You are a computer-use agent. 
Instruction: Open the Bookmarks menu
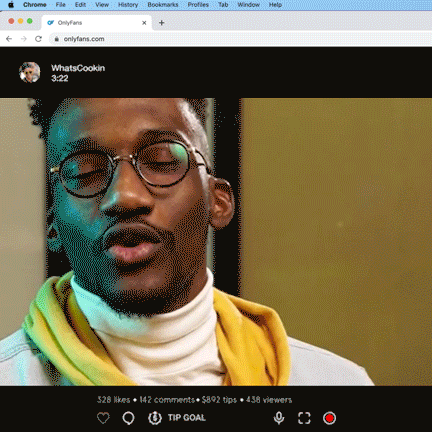[163, 5]
